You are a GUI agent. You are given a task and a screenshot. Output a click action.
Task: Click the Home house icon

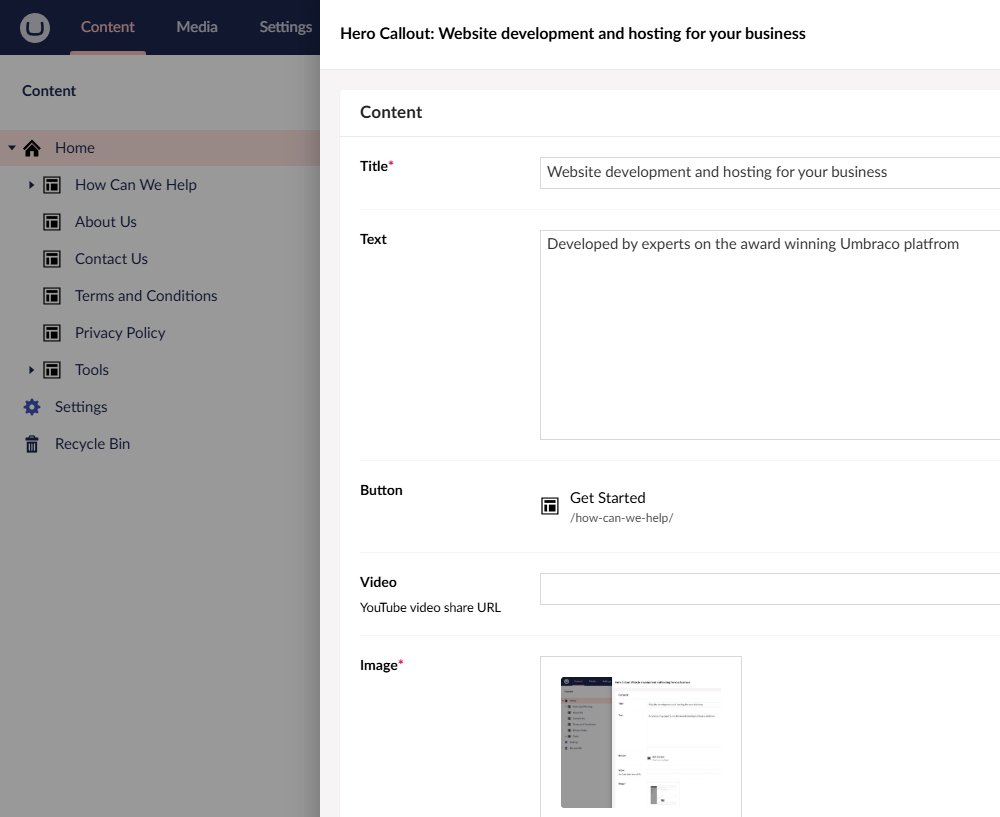point(32,148)
